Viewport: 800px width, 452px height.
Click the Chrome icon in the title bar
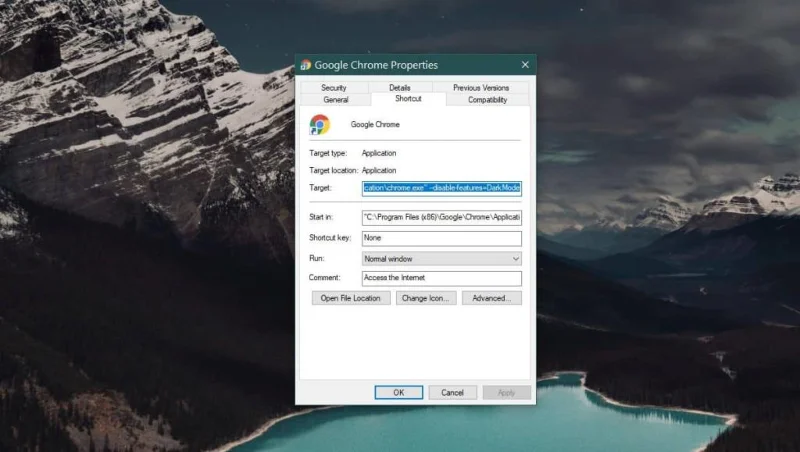[306, 65]
